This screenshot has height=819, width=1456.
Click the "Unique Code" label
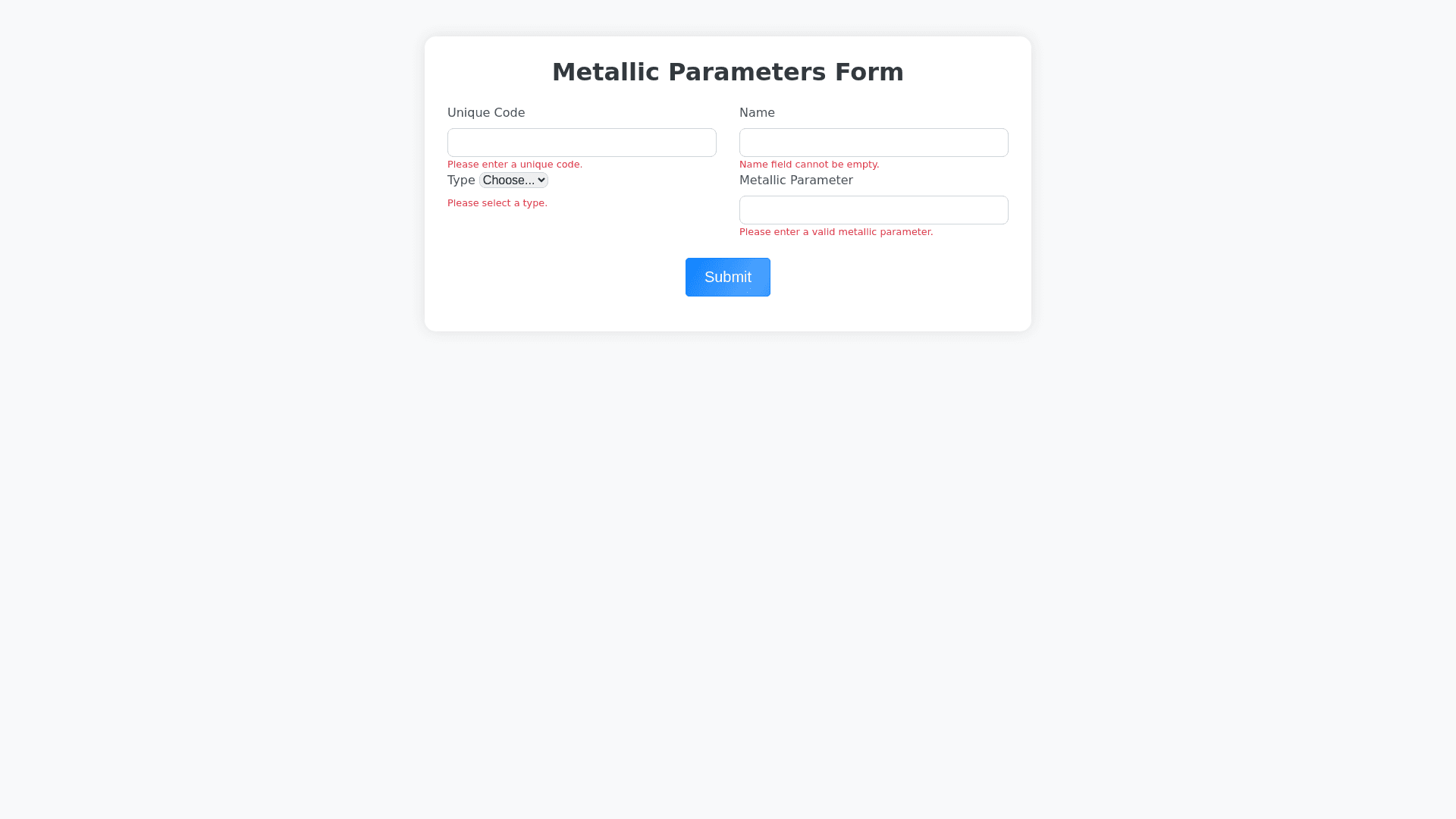pyautogui.click(x=486, y=113)
